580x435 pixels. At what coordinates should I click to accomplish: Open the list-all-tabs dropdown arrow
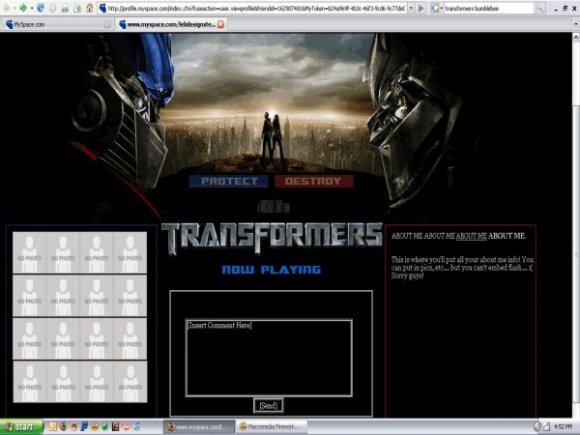click(576, 24)
